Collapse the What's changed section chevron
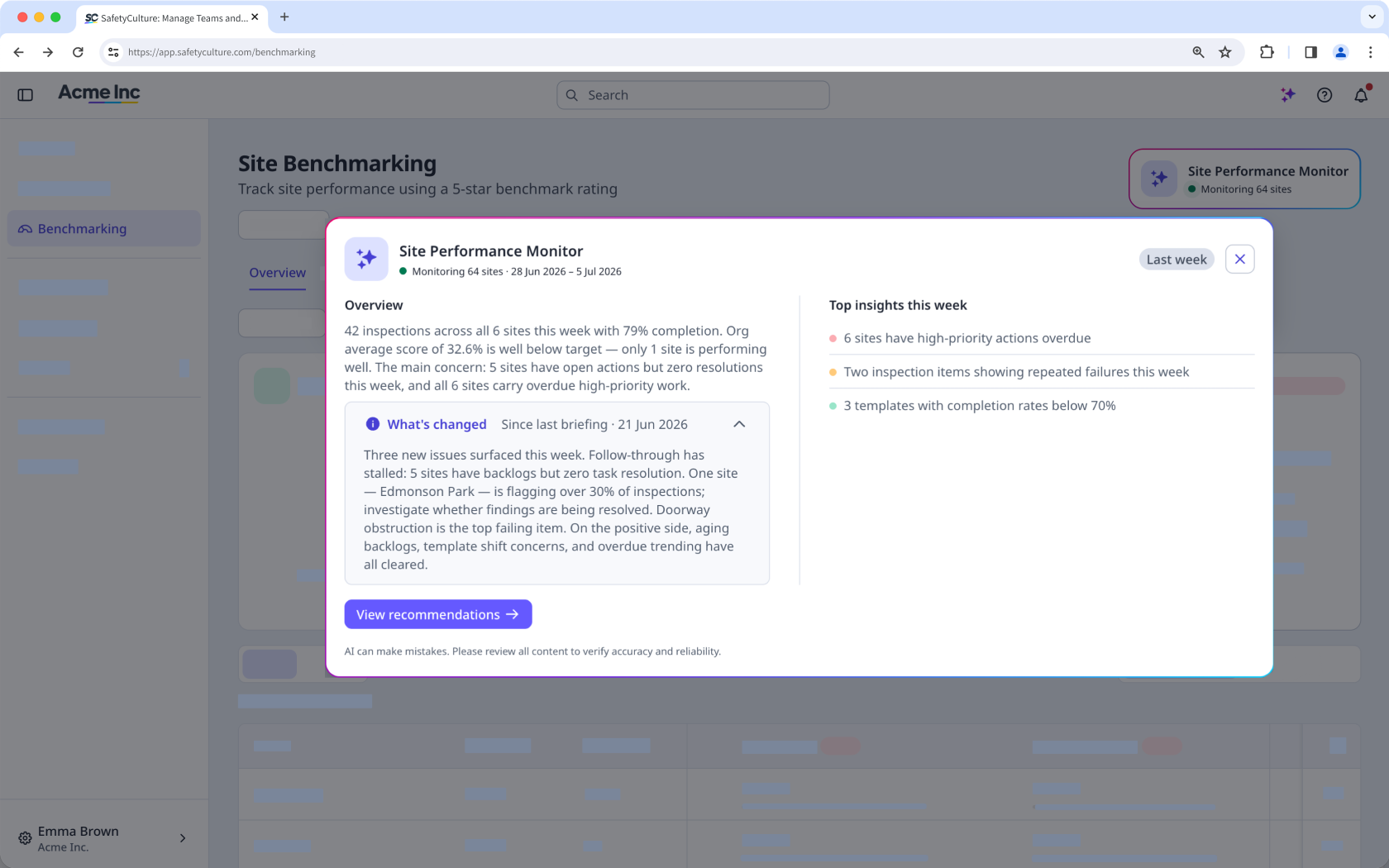The image size is (1389, 868). coord(739,424)
